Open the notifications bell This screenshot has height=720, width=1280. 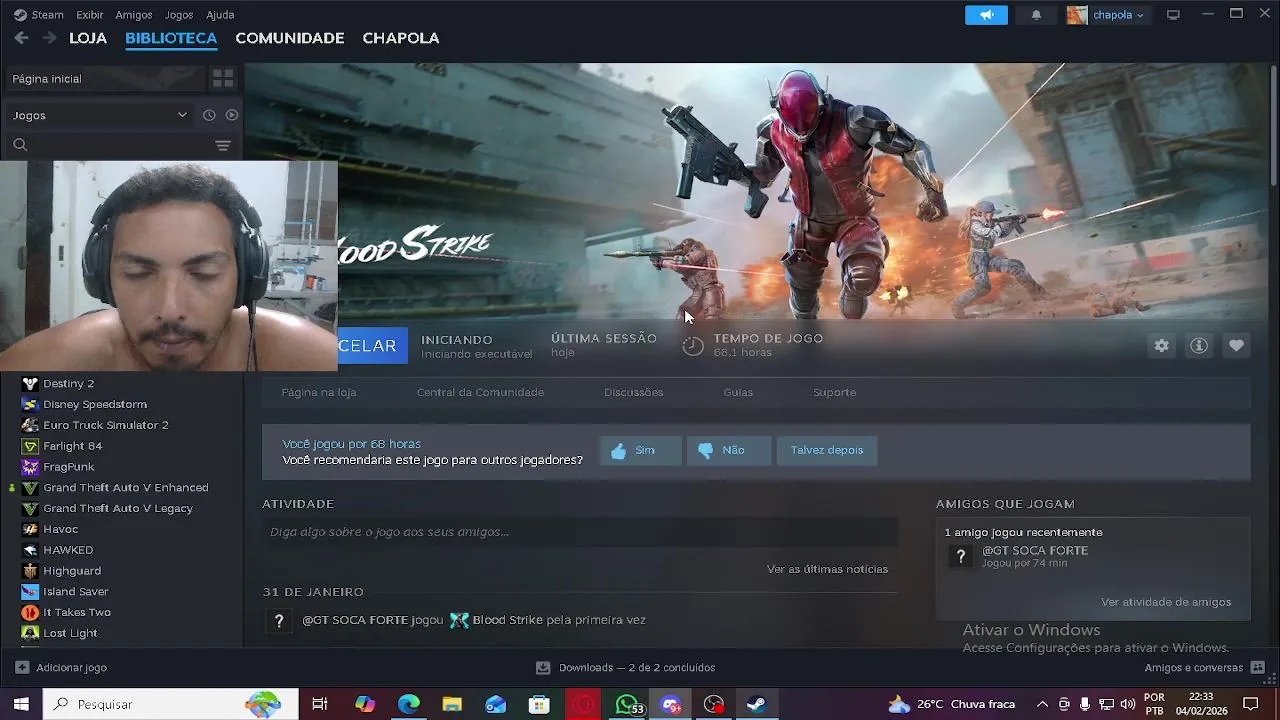pyautogui.click(x=1036, y=15)
